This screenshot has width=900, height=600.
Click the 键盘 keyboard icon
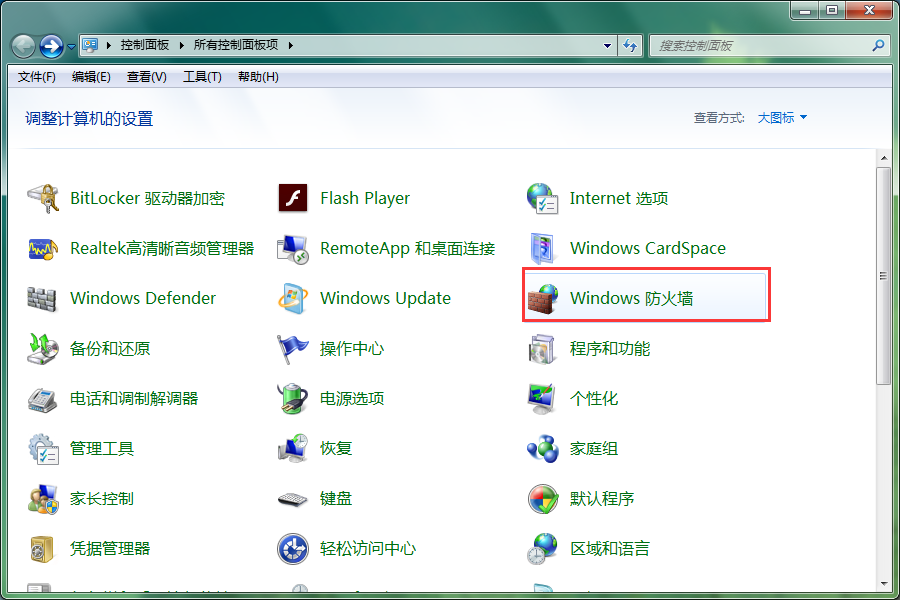pos(293,500)
